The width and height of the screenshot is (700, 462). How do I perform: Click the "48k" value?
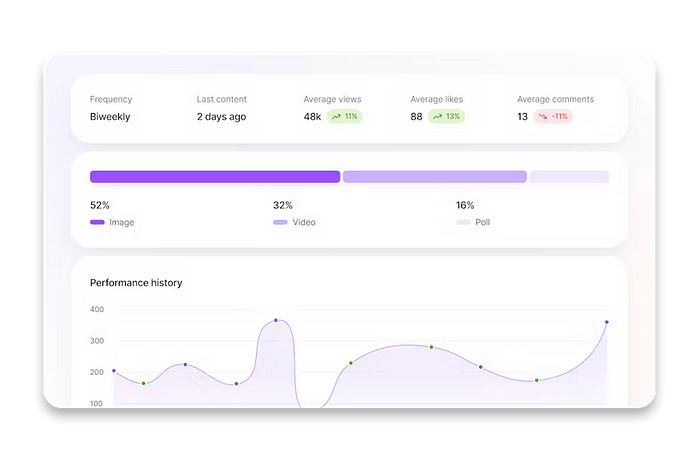(312, 117)
